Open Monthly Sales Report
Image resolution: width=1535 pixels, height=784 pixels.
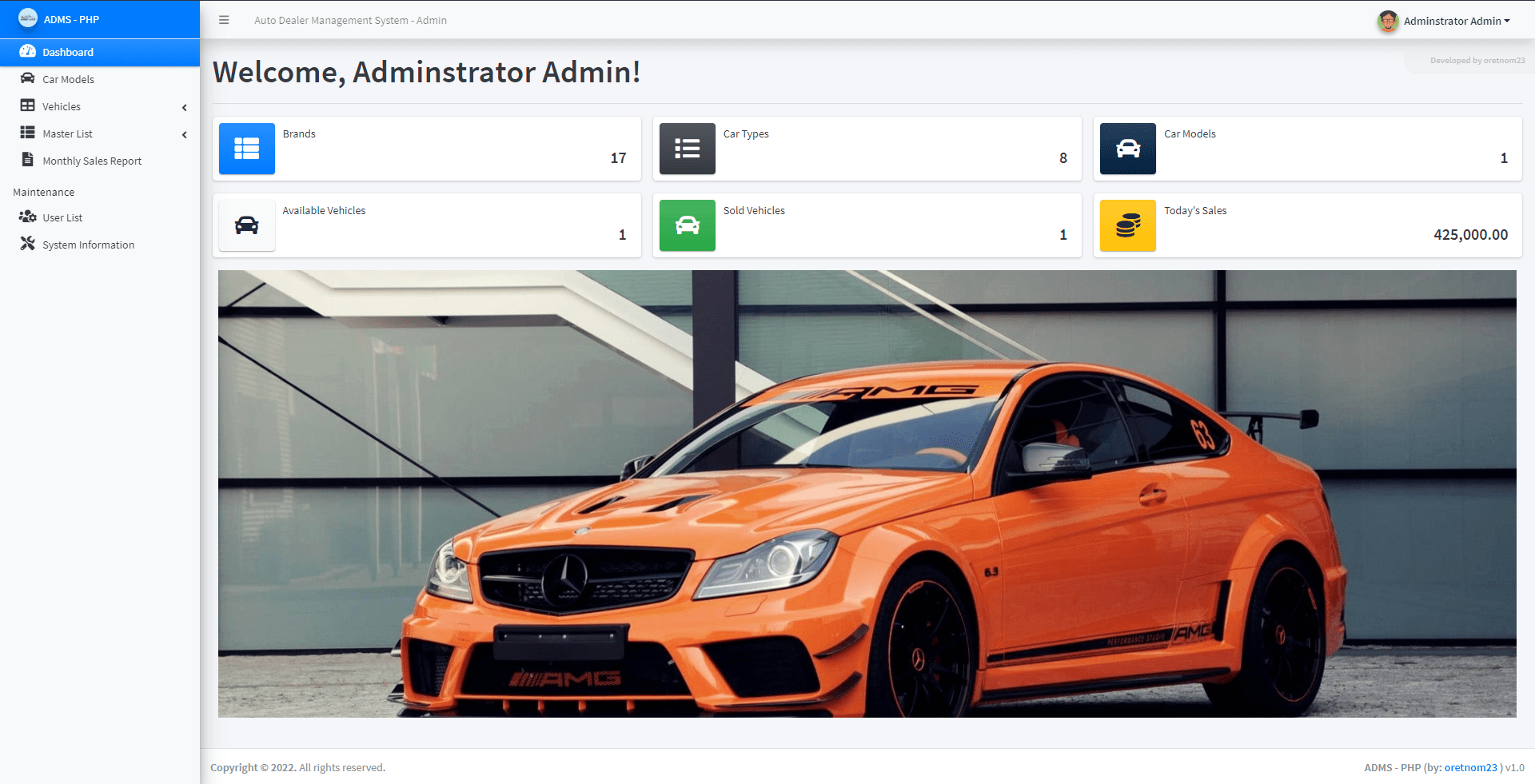coord(100,161)
